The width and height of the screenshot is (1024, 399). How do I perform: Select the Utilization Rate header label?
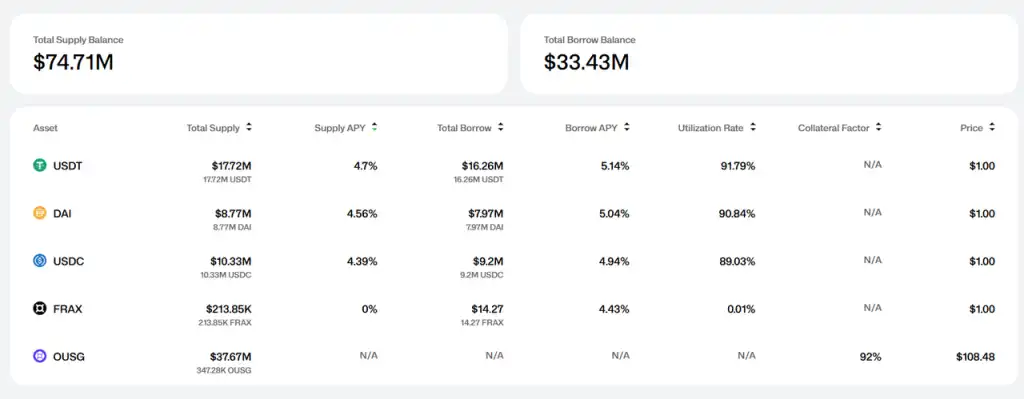(711, 128)
